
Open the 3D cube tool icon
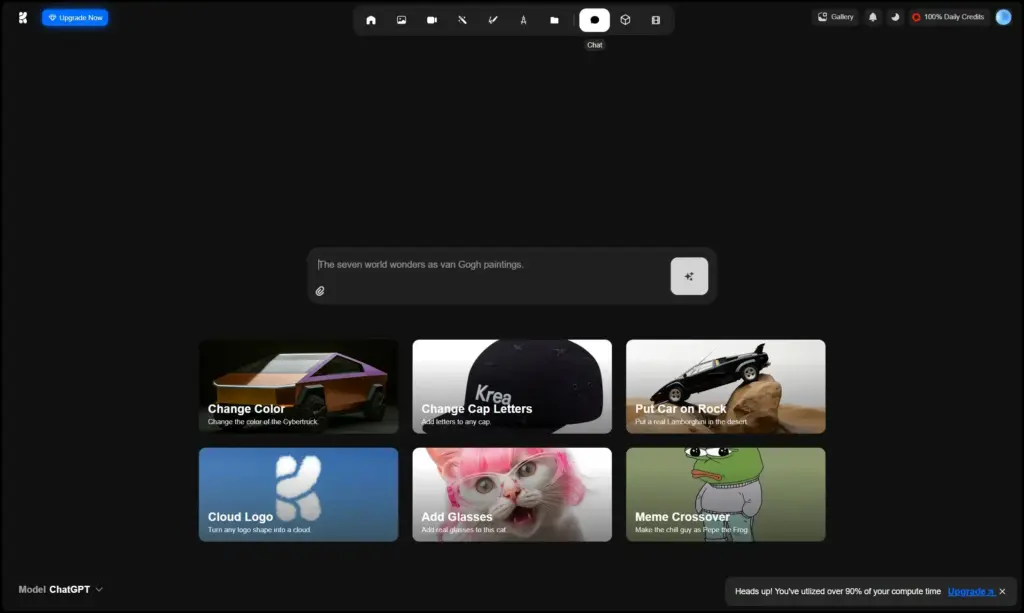[625, 20]
